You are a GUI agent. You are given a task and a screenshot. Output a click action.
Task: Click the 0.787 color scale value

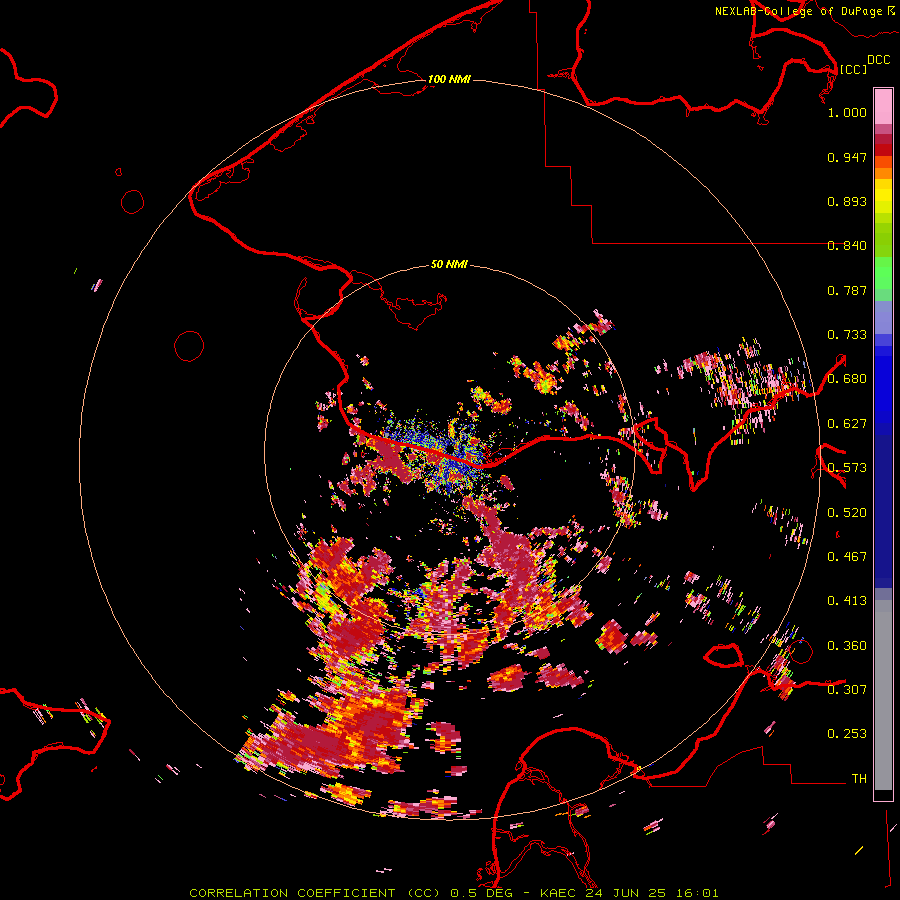(x=847, y=290)
